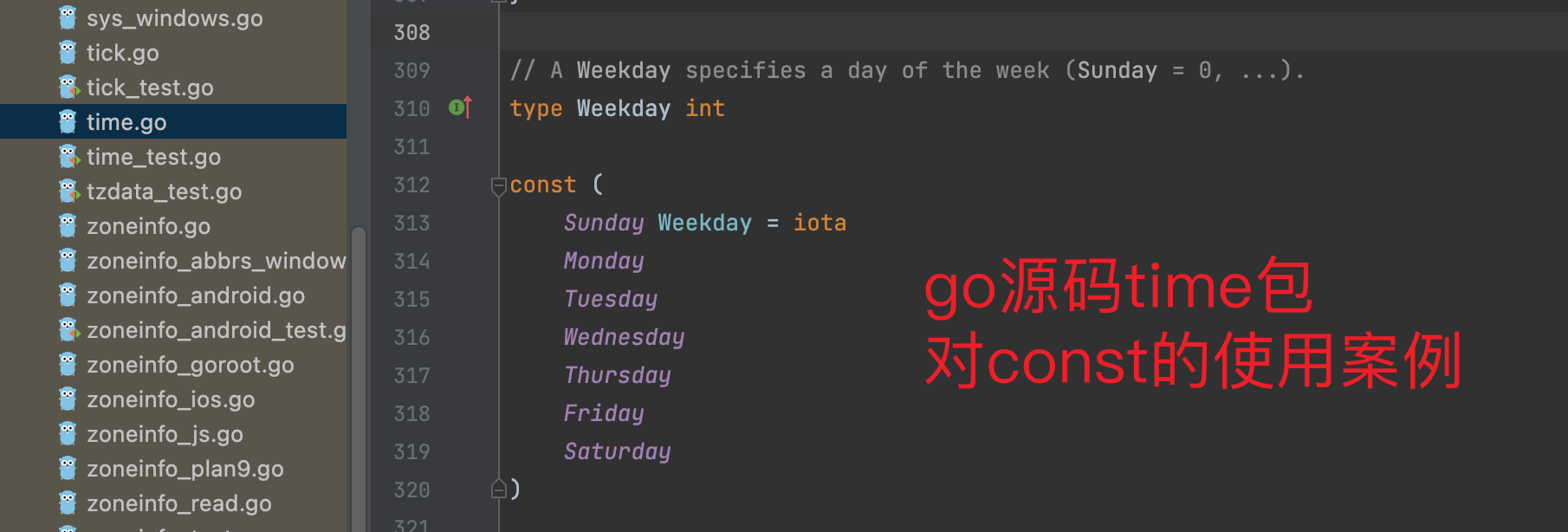Click the sys_windows.go file icon
This screenshot has width=1568, height=532.
click(68, 18)
